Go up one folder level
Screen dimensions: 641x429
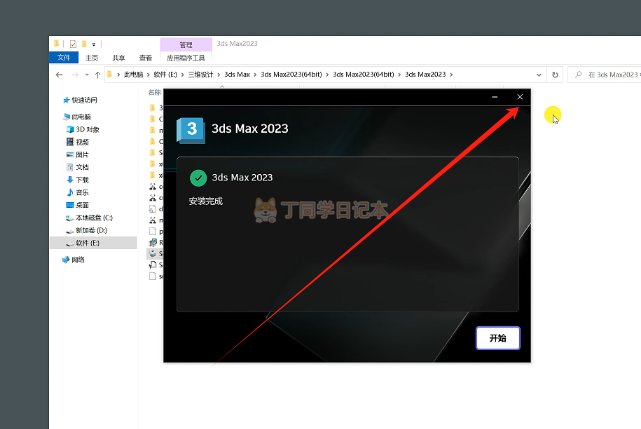pyautogui.click(x=97, y=74)
